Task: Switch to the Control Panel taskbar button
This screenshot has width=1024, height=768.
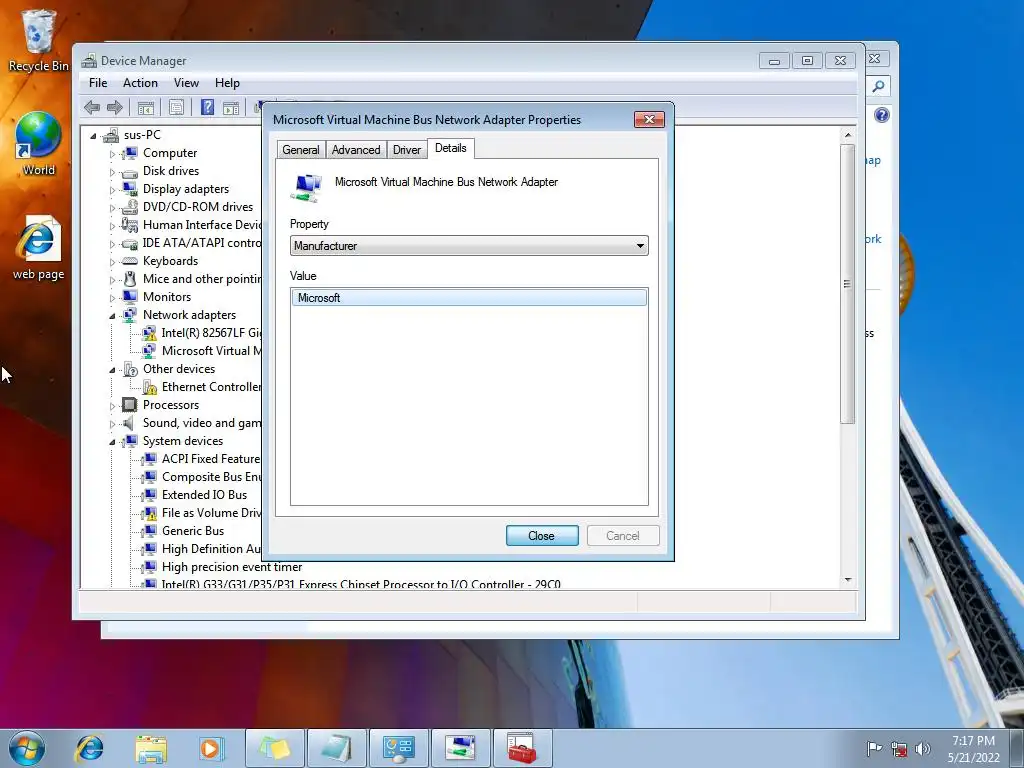Action: click(x=398, y=748)
